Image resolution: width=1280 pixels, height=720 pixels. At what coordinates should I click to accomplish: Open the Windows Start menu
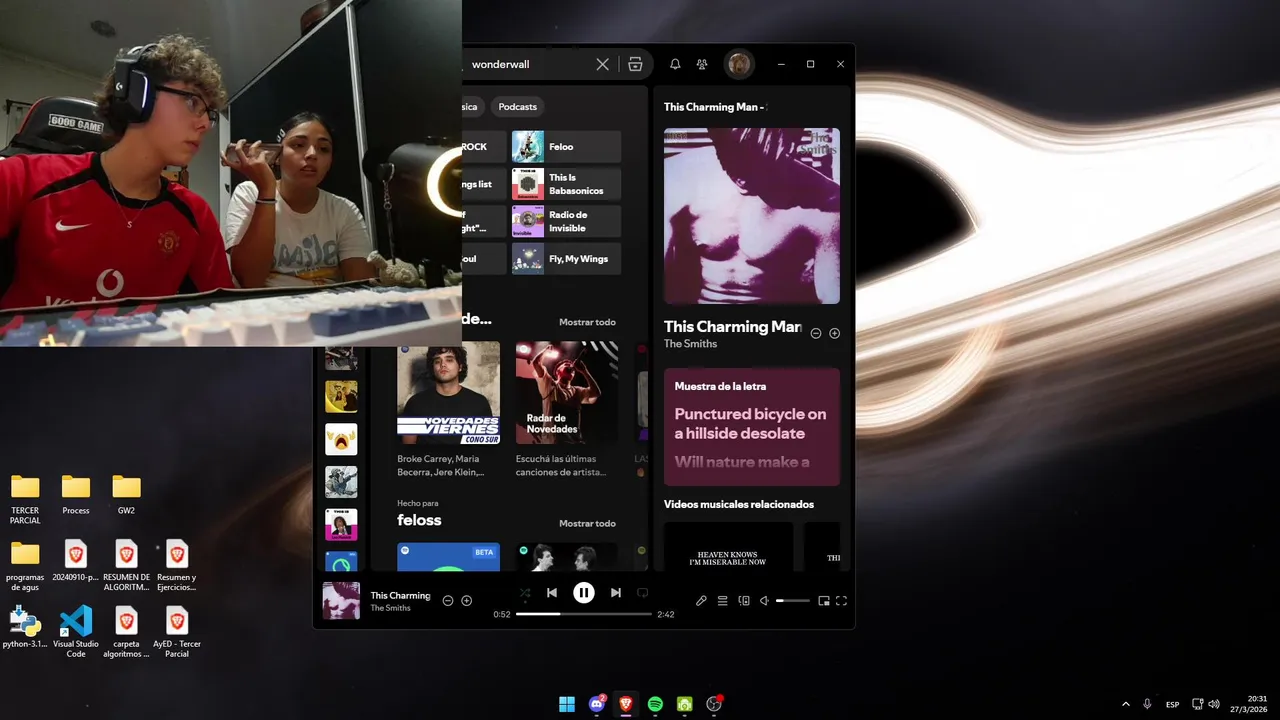click(x=567, y=704)
